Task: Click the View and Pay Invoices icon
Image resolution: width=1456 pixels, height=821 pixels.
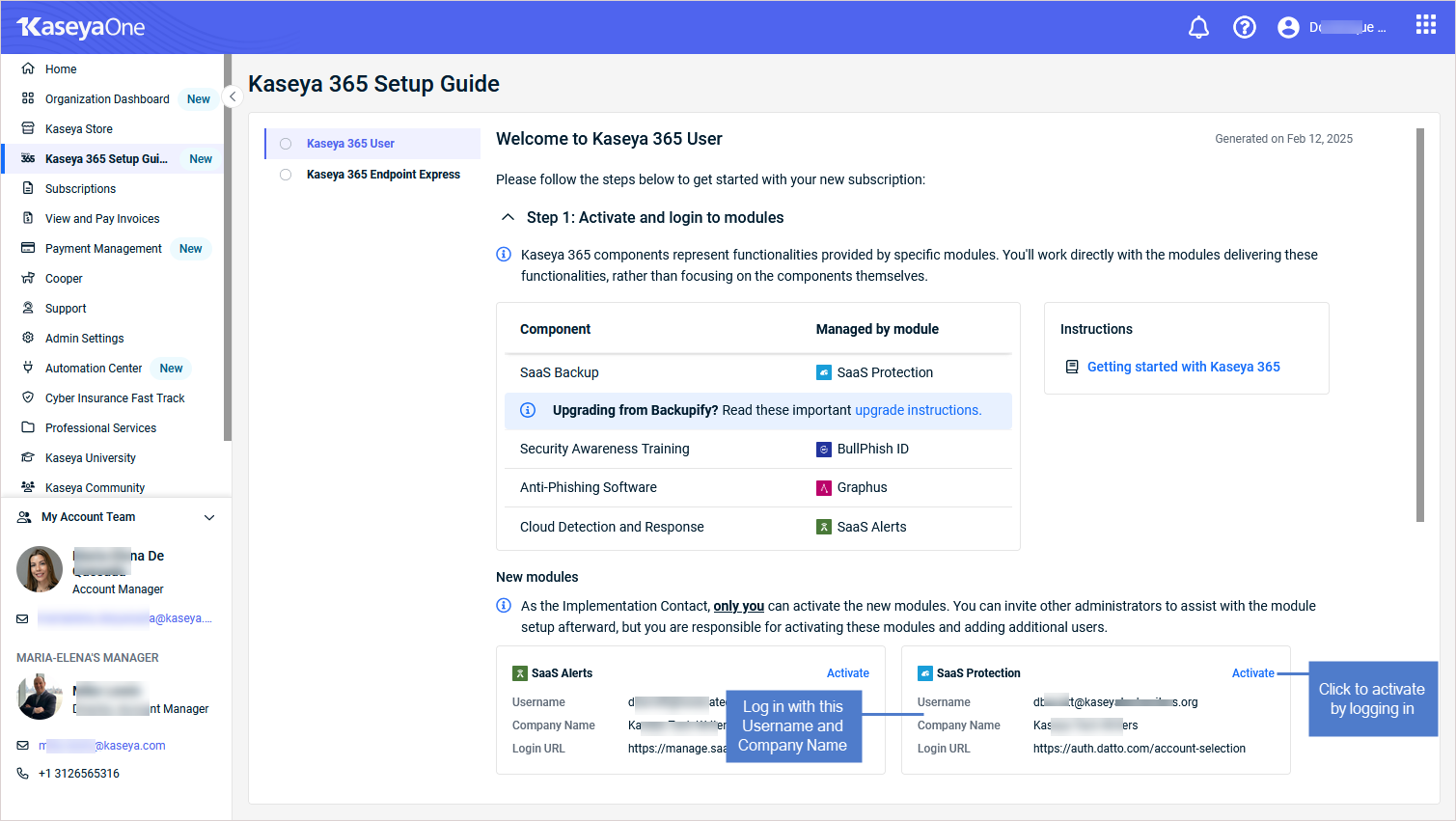Action: pyautogui.click(x=28, y=218)
